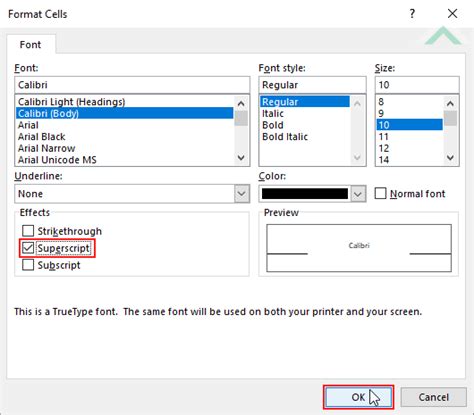Toggle the Strikethrough checkbox
Image resolution: width=474 pixels, height=415 pixels.
(x=28, y=231)
